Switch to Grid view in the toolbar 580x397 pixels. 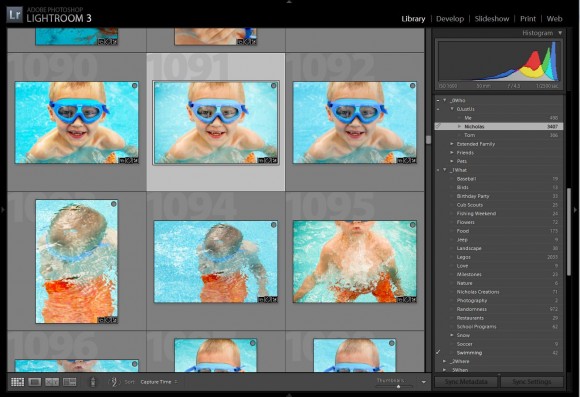tap(17, 382)
